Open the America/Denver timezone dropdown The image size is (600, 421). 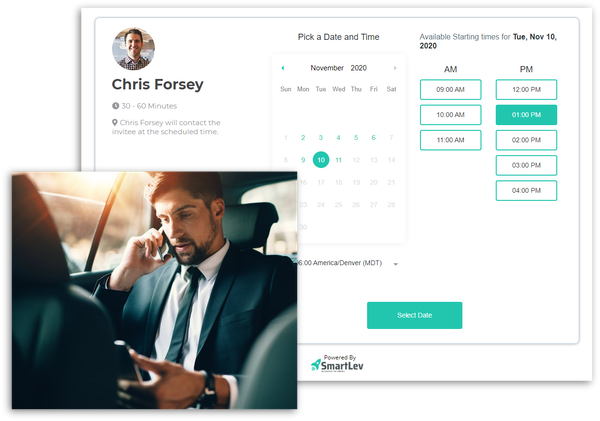(x=347, y=263)
